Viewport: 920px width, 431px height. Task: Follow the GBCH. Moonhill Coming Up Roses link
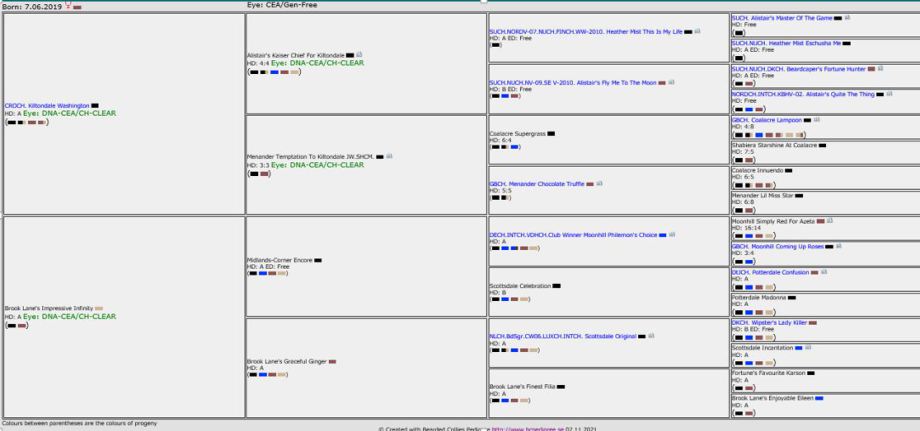pos(781,245)
